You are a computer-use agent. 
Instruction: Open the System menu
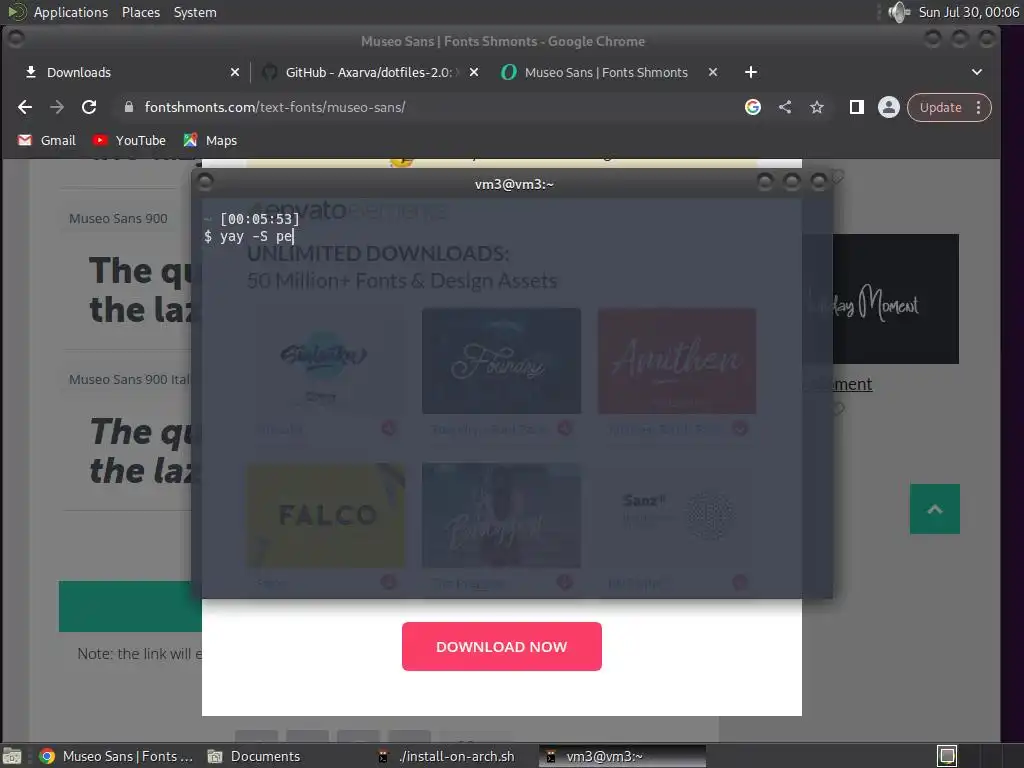[x=195, y=12]
